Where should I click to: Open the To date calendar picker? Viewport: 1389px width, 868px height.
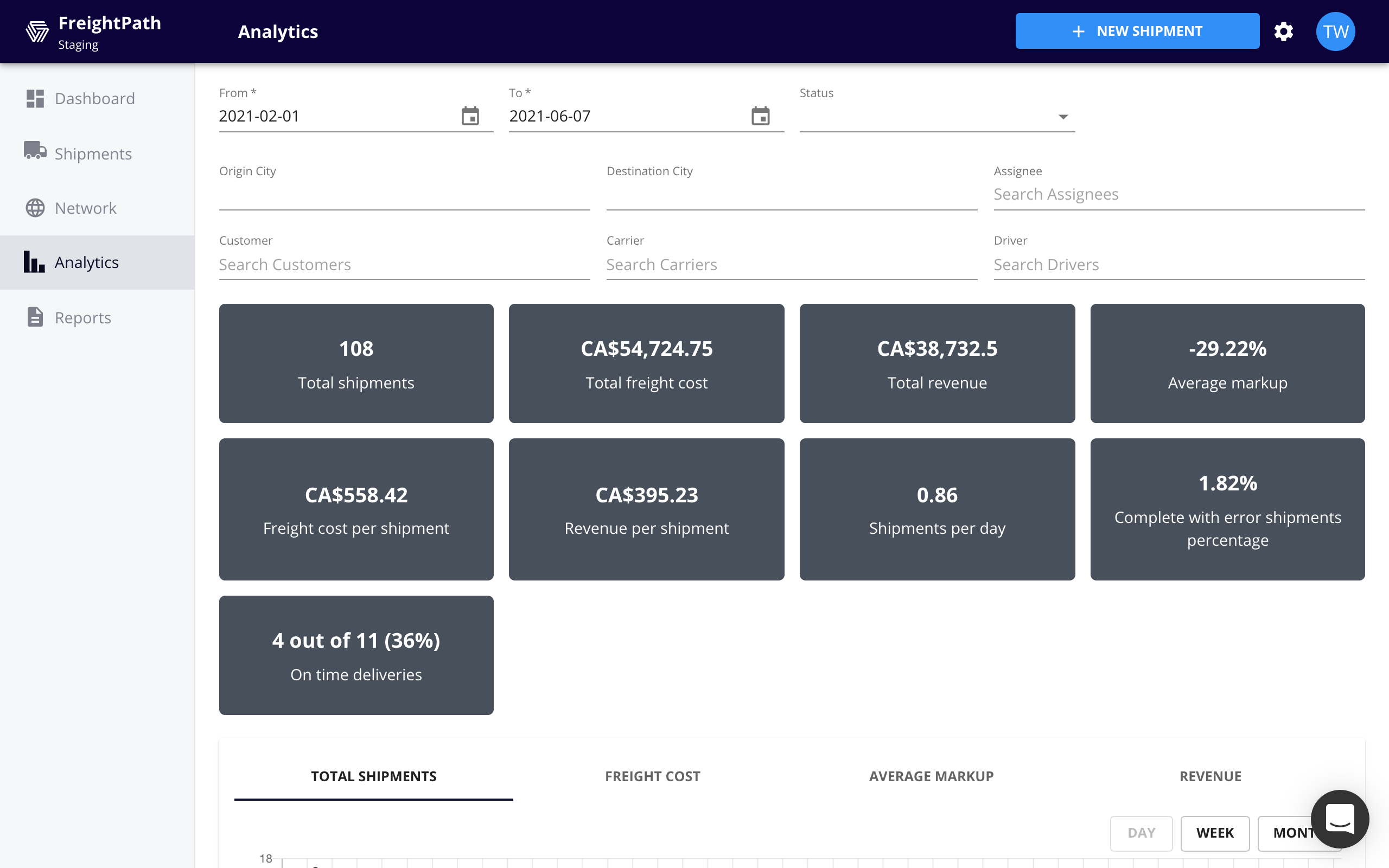(x=761, y=116)
